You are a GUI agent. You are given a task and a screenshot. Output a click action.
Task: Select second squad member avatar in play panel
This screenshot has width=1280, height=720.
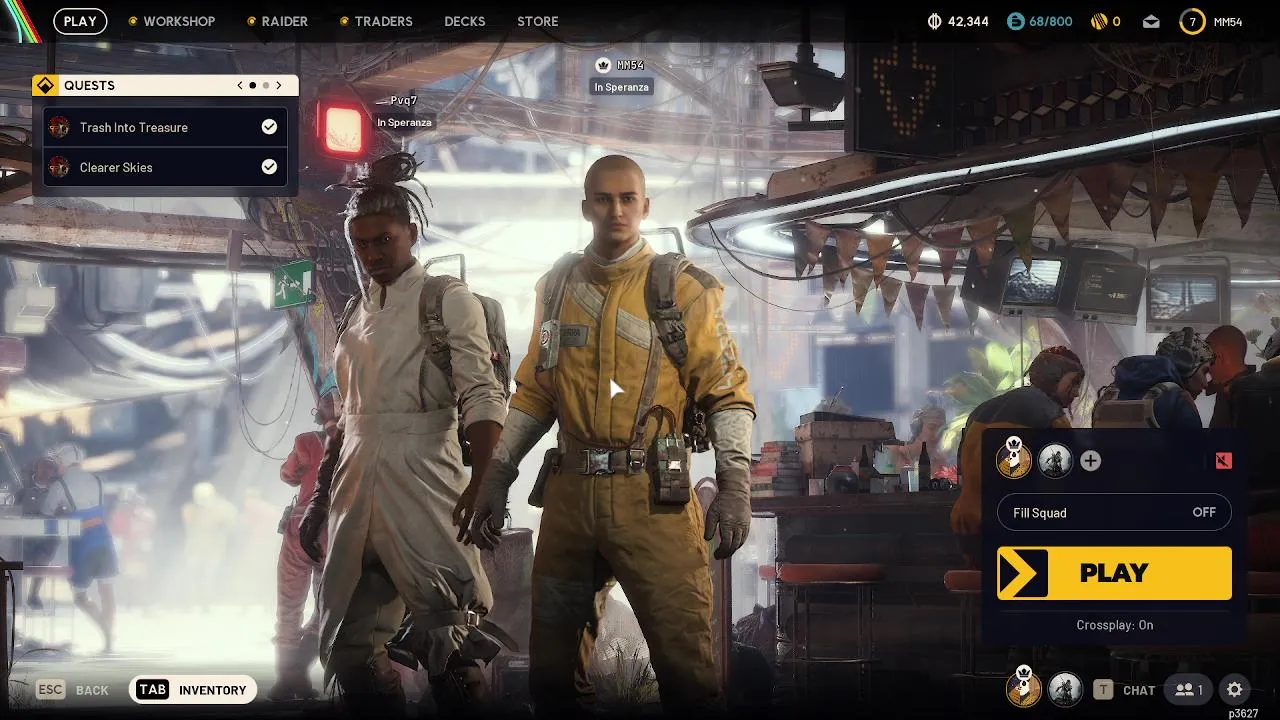1055,460
